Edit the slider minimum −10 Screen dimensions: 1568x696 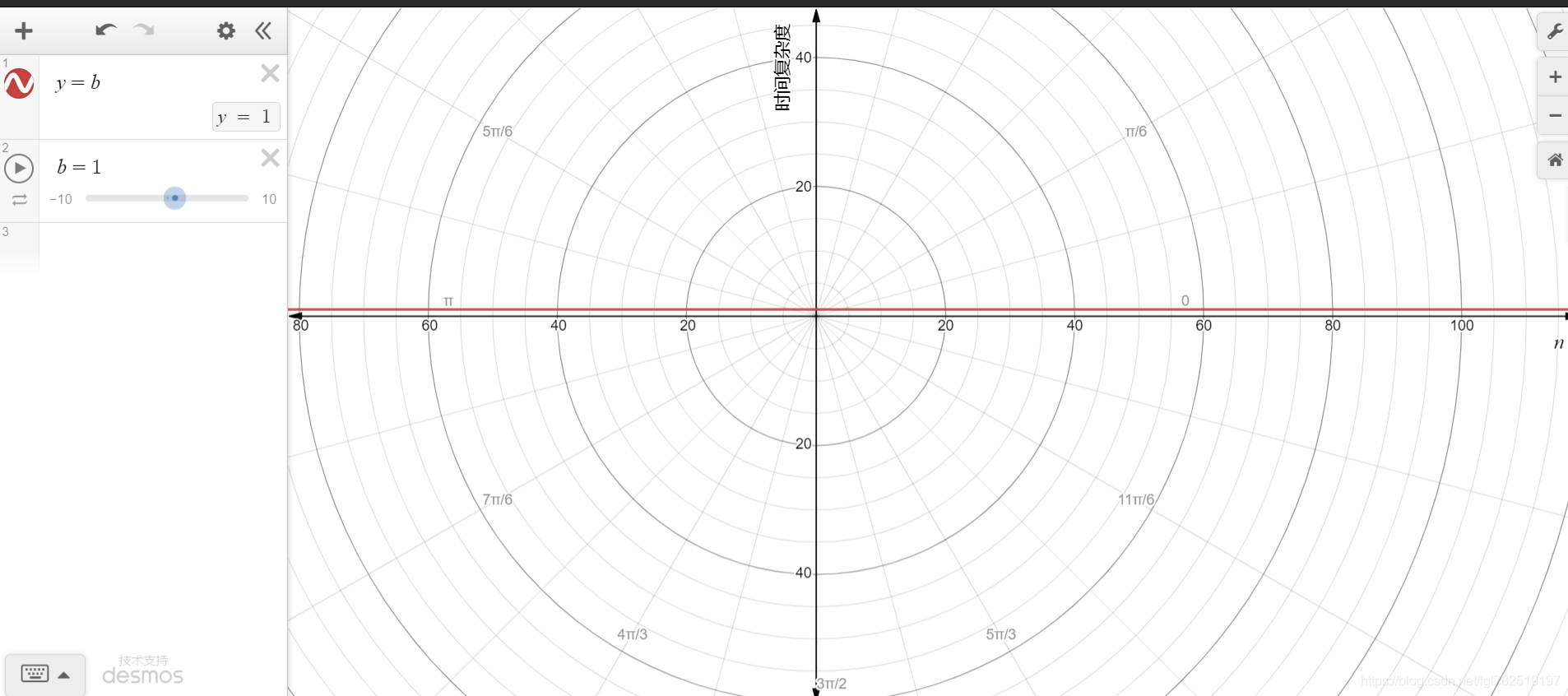tap(61, 199)
